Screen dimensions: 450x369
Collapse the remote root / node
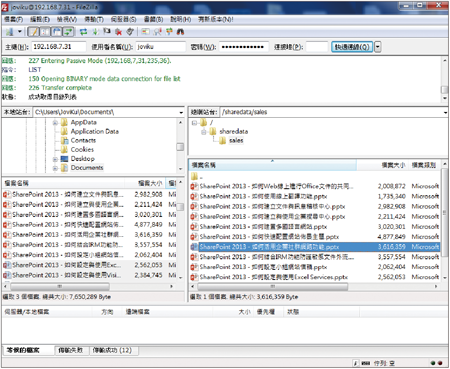tap(194, 123)
